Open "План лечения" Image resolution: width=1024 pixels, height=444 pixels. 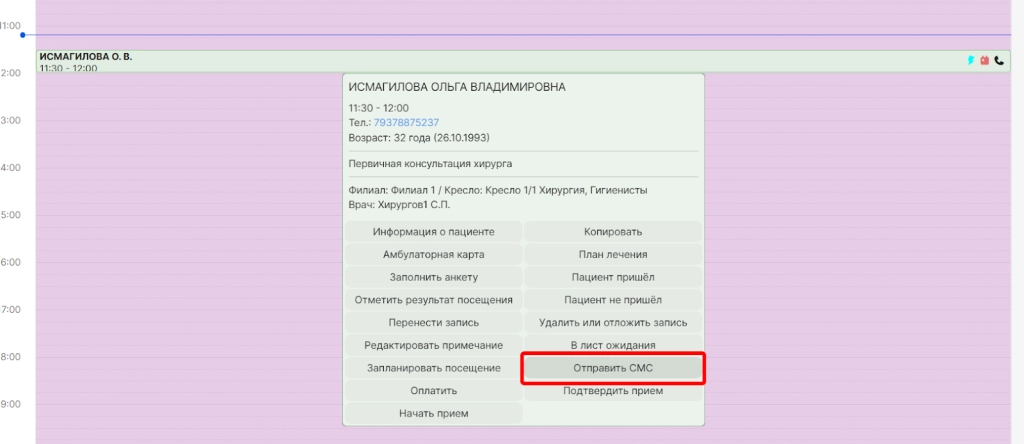613,255
